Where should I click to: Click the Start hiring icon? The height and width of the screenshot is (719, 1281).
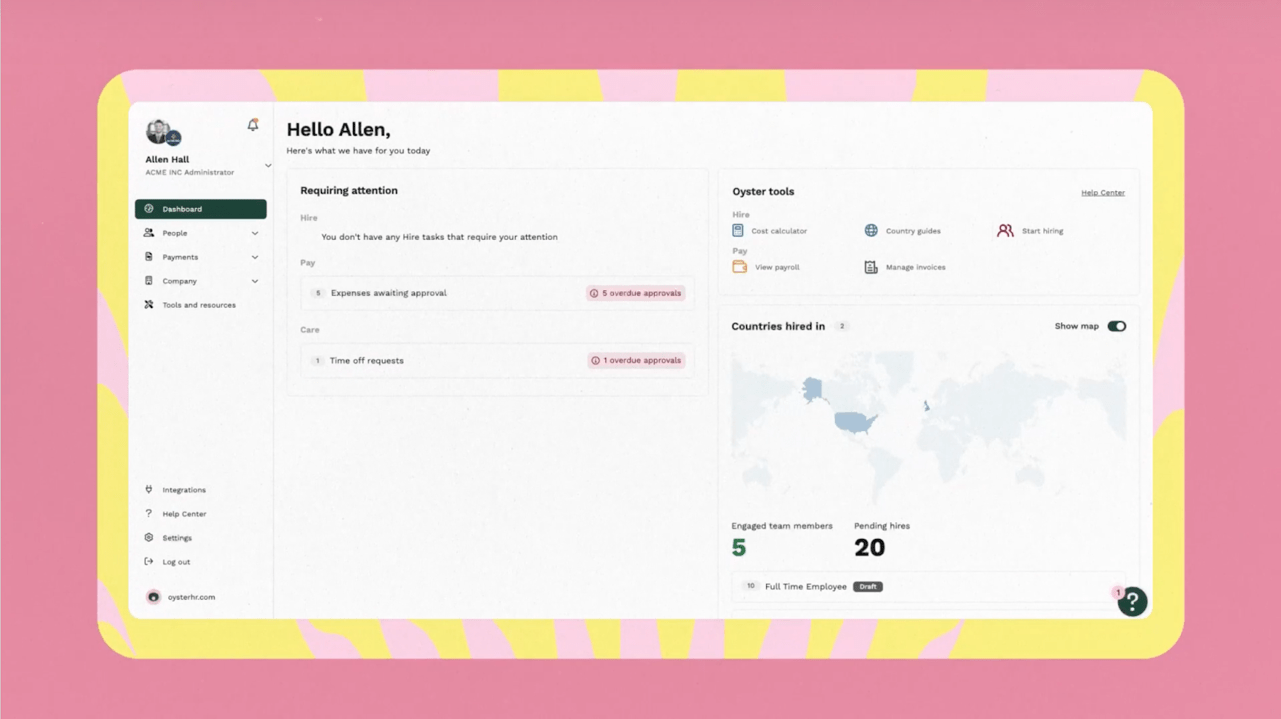[1003, 230]
